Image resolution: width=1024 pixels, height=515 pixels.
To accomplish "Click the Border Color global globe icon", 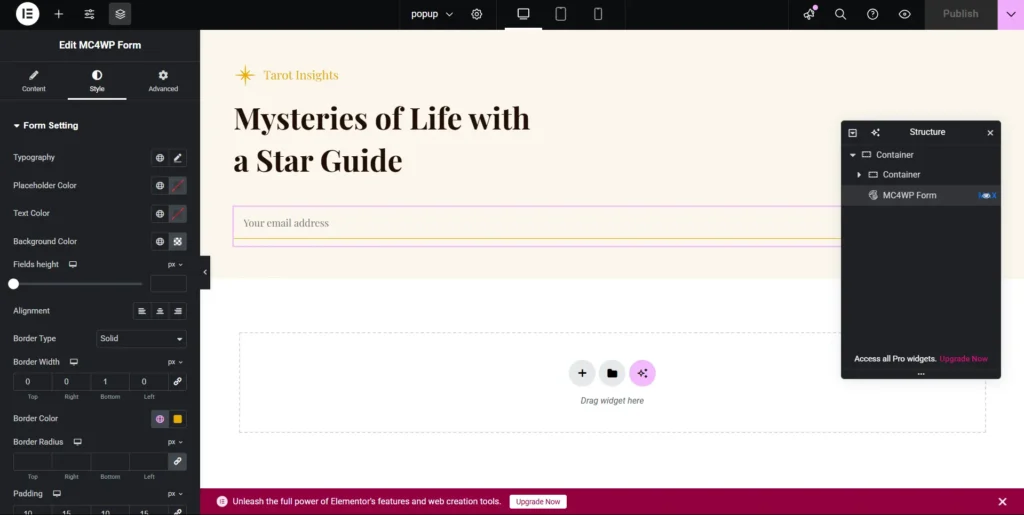I will click(160, 419).
